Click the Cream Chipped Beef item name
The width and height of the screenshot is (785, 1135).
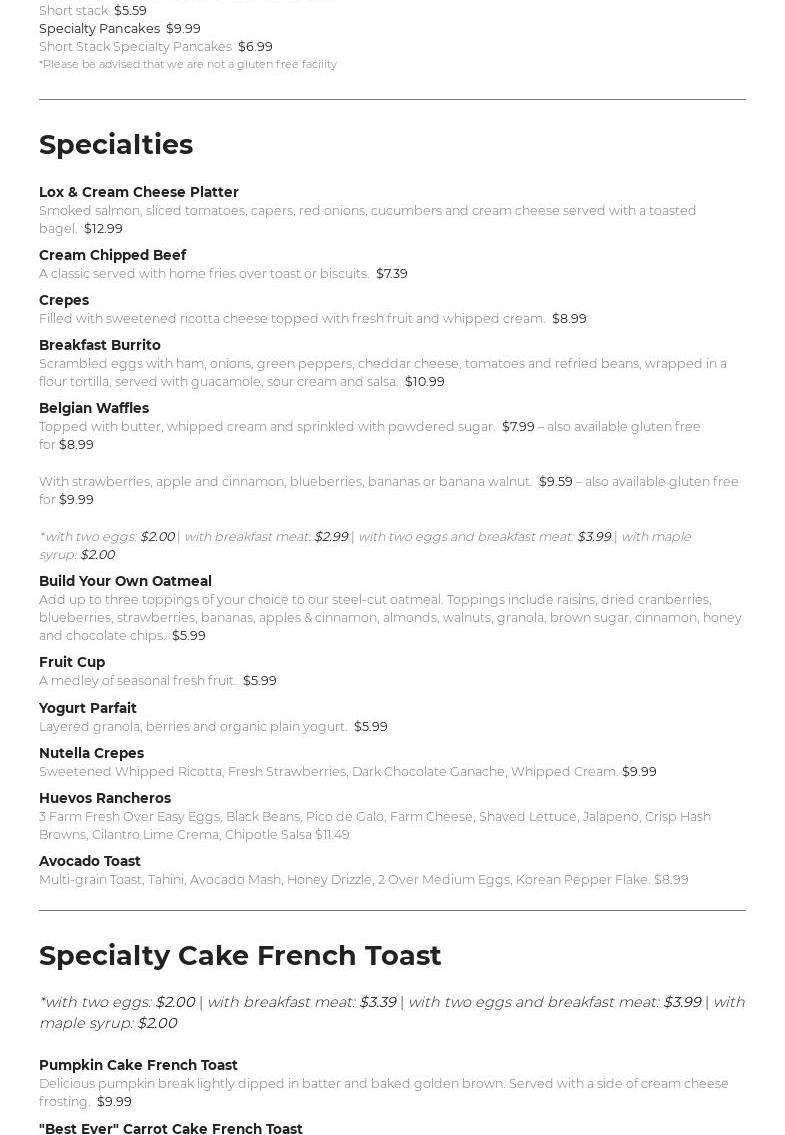[112, 255]
